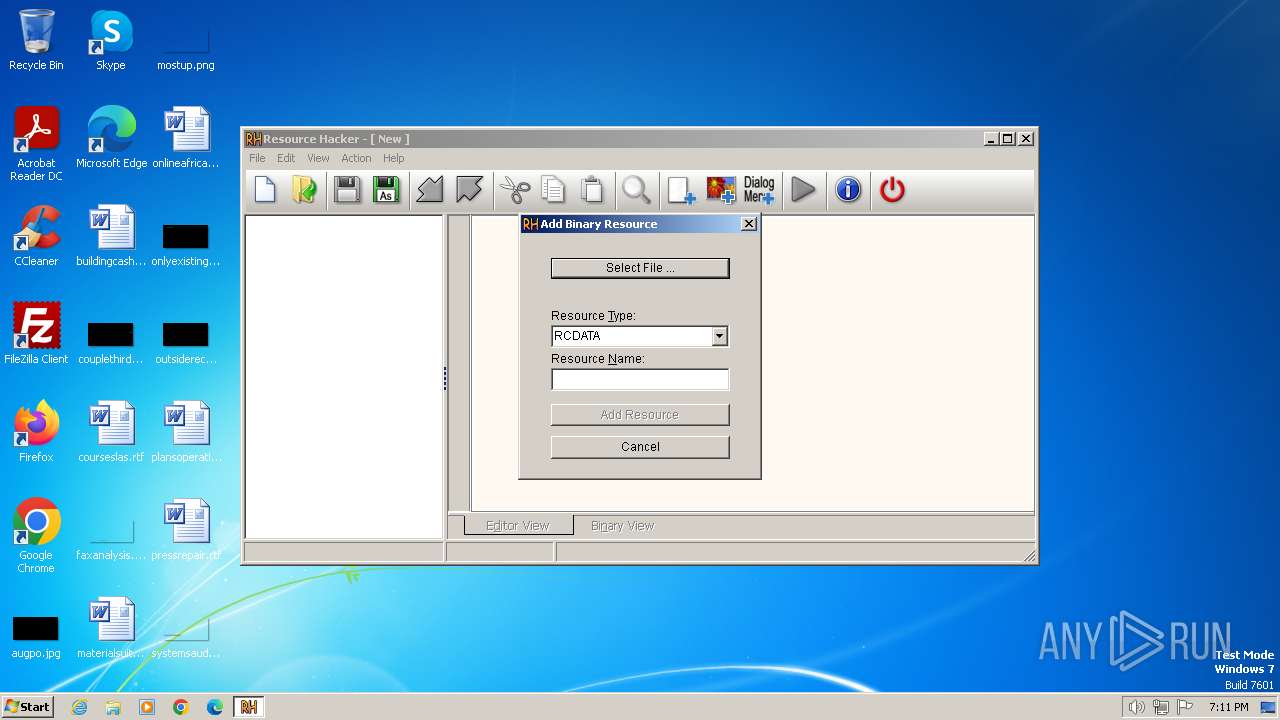Viewport: 1280px width, 720px height.
Task: Select the FileZilla Client desktop icon
Action: (x=36, y=334)
